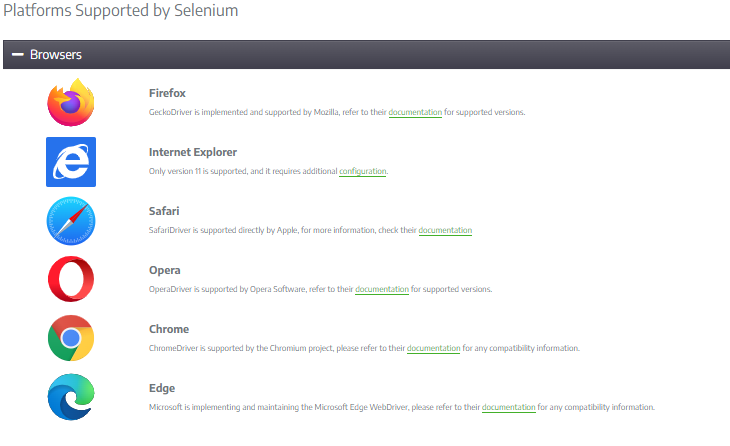Collapse the Browsers section via minus icon

point(18,54)
